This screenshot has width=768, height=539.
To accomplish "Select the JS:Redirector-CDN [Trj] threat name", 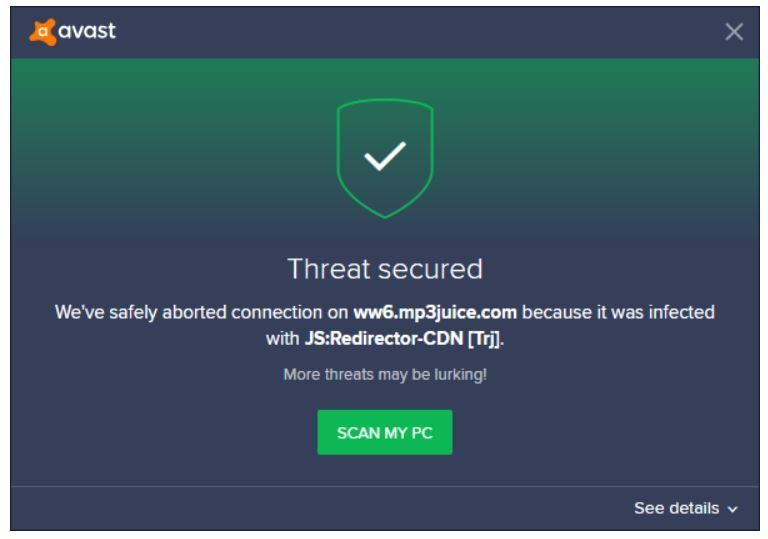I will (402, 338).
